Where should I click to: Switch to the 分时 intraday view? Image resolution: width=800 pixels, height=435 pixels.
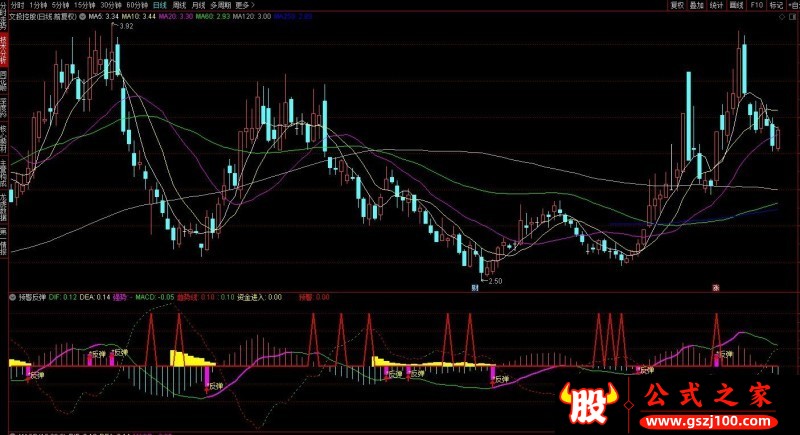pyautogui.click(x=17, y=5)
